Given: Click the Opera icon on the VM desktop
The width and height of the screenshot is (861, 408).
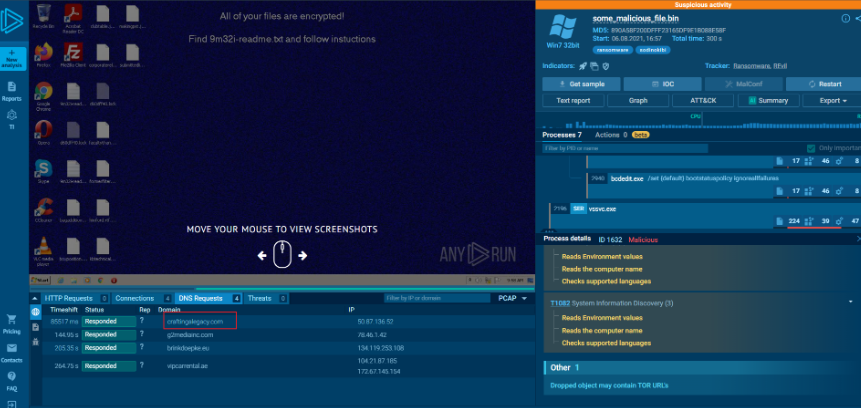Looking at the screenshot, I should (43, 132).
